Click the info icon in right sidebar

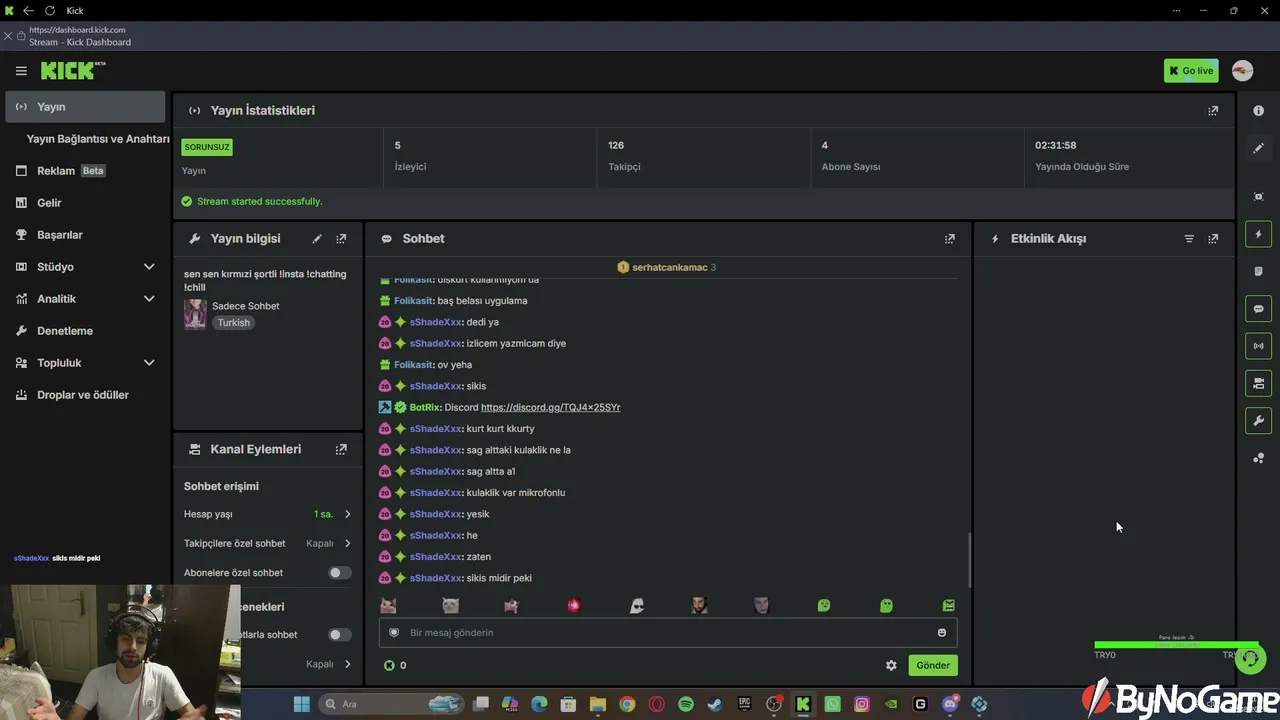1259,111
